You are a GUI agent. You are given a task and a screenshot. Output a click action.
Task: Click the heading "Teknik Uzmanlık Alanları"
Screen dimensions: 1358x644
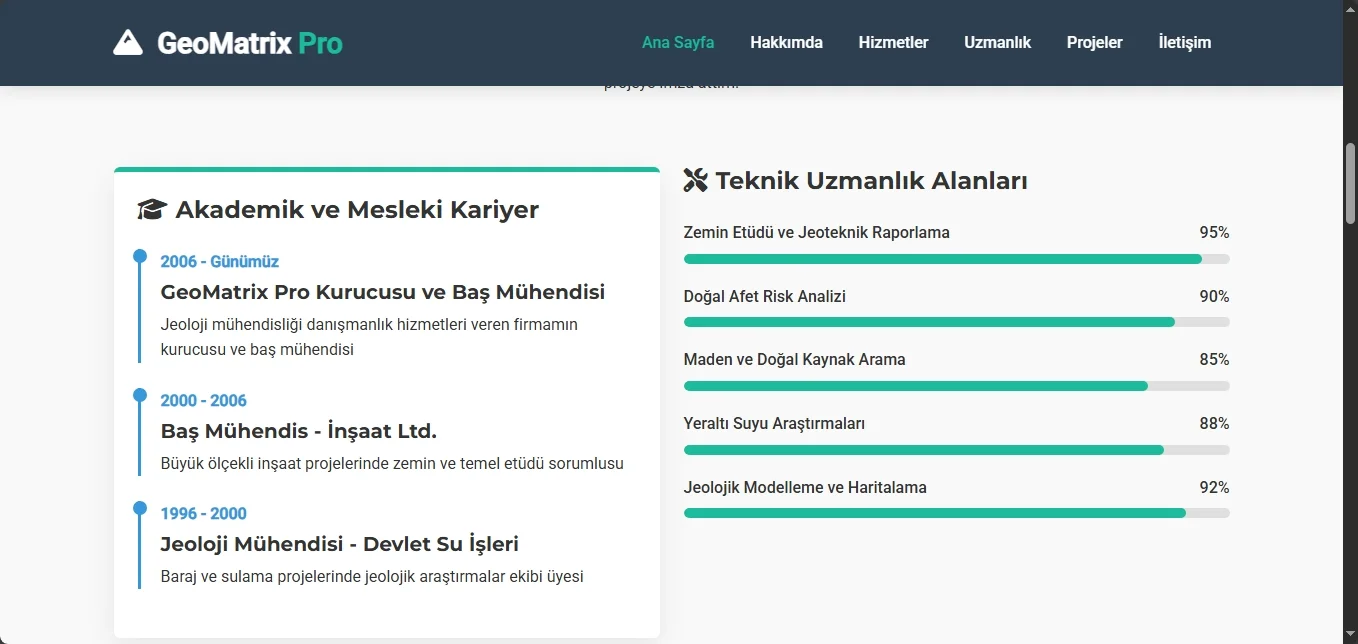871,181
